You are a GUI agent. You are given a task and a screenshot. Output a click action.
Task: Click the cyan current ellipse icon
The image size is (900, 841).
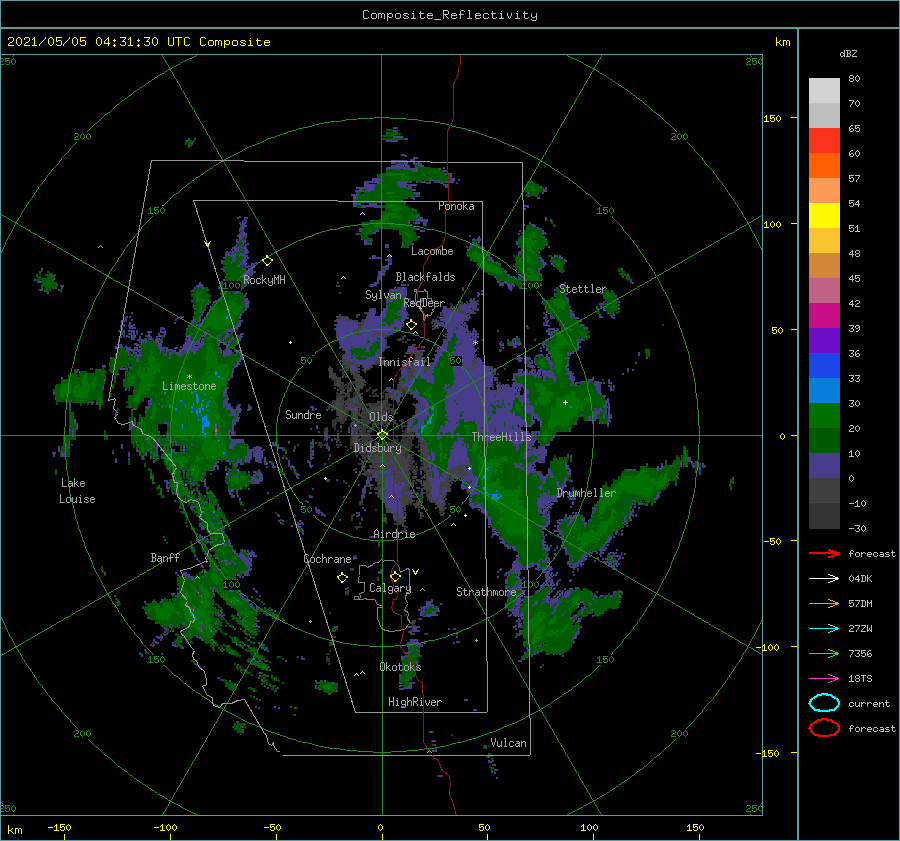pos(824,703)
